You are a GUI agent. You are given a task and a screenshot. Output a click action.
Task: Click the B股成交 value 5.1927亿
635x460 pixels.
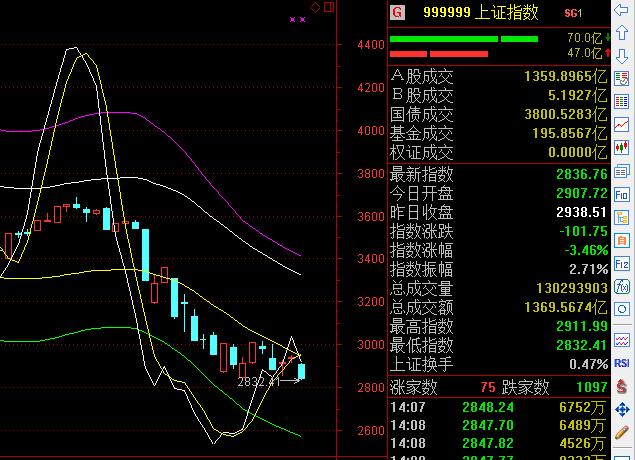(577, 95)
